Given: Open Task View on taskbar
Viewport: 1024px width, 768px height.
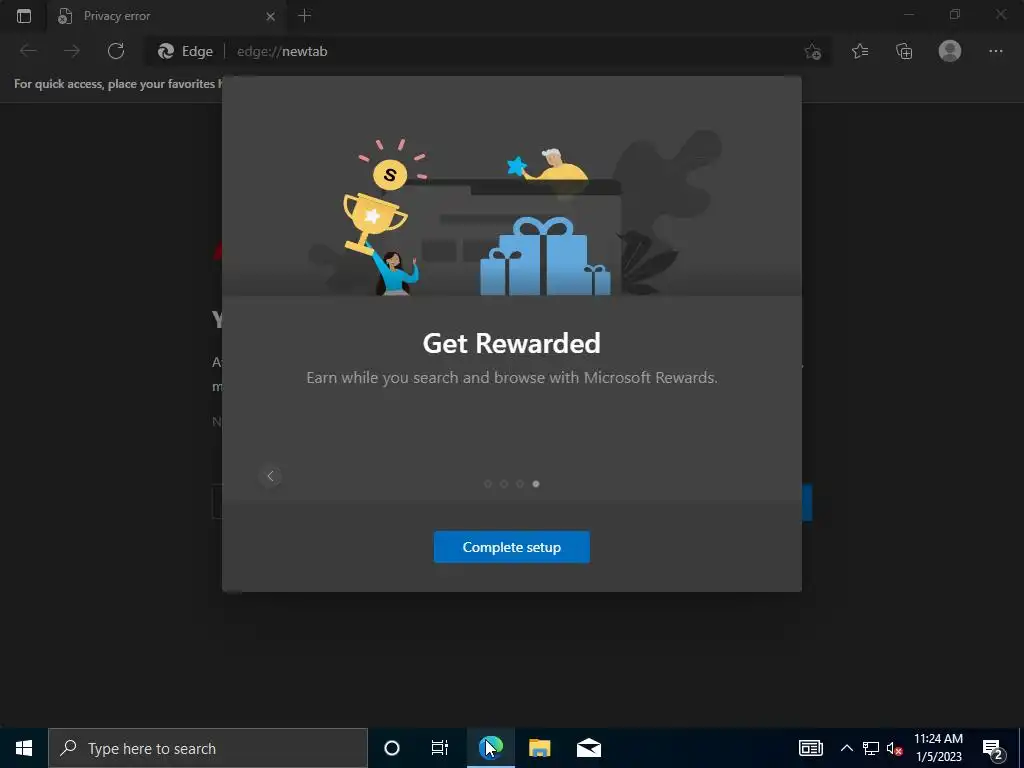Looking at the screenshot, I should pyautogui.click(x=440, y=748).
